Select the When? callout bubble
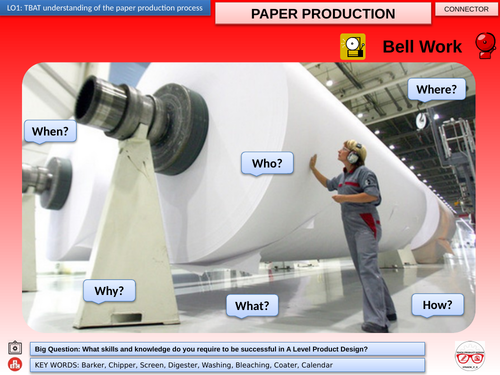500x375 pixels. pos(50,132)
